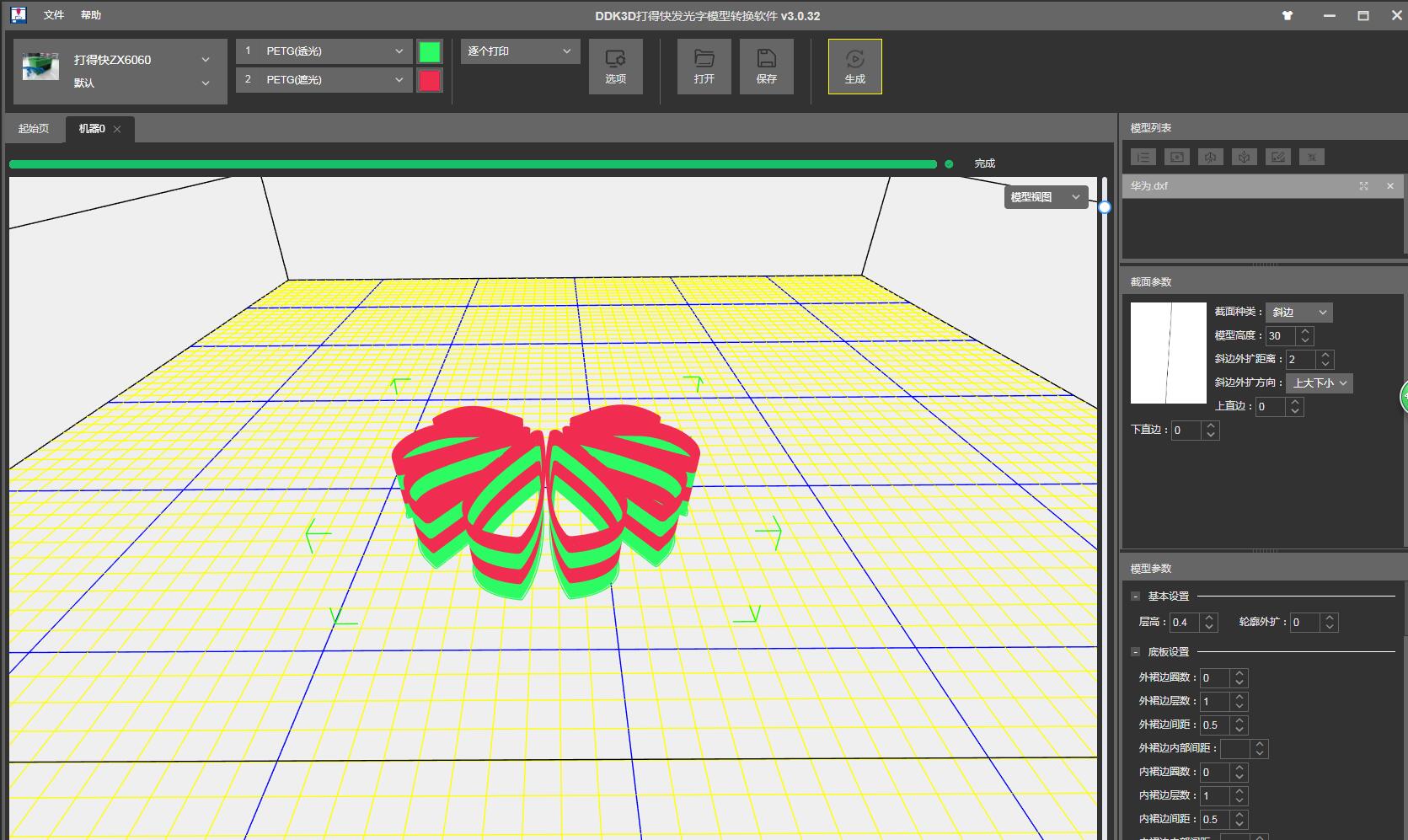This screenshot has height=840, width=1408.
Task: Close the 机器0 tab
Action: [117, 129]
